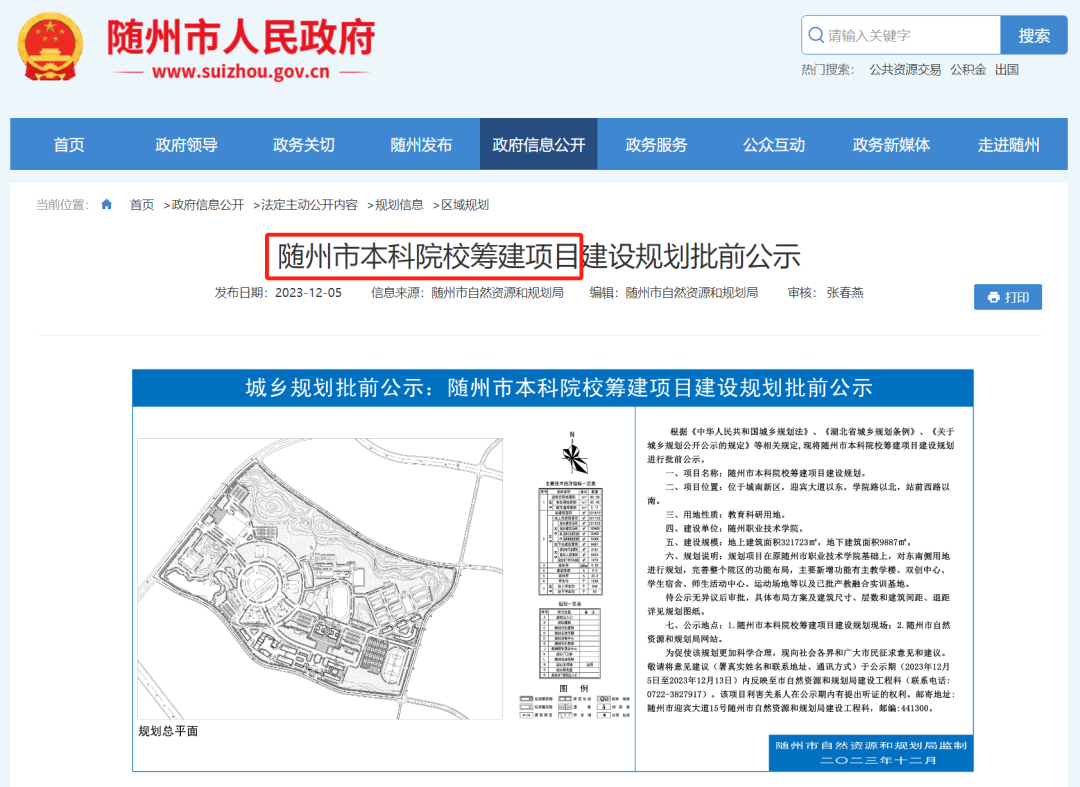Focus the keyword search input field
1080x787 pixels.
pos(910,35)
